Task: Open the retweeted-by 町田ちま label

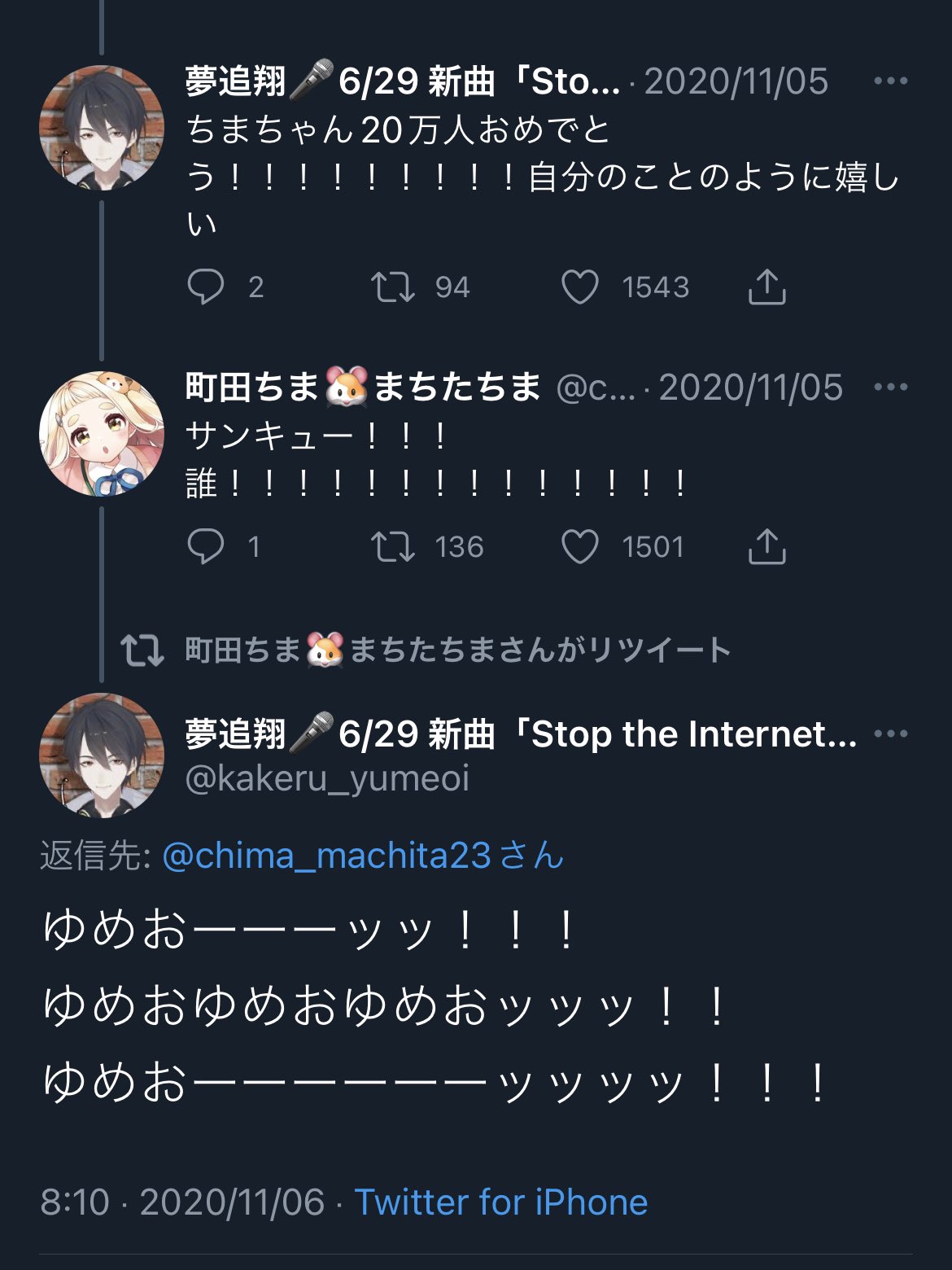Action: [x=458, y=650]
